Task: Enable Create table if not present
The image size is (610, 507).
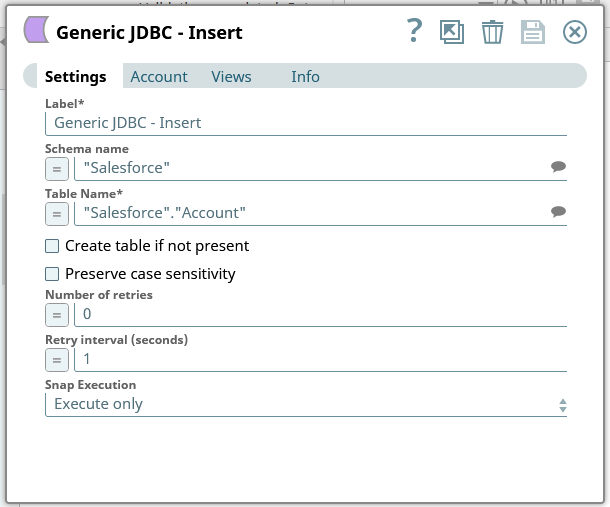Action: (52, 246)
